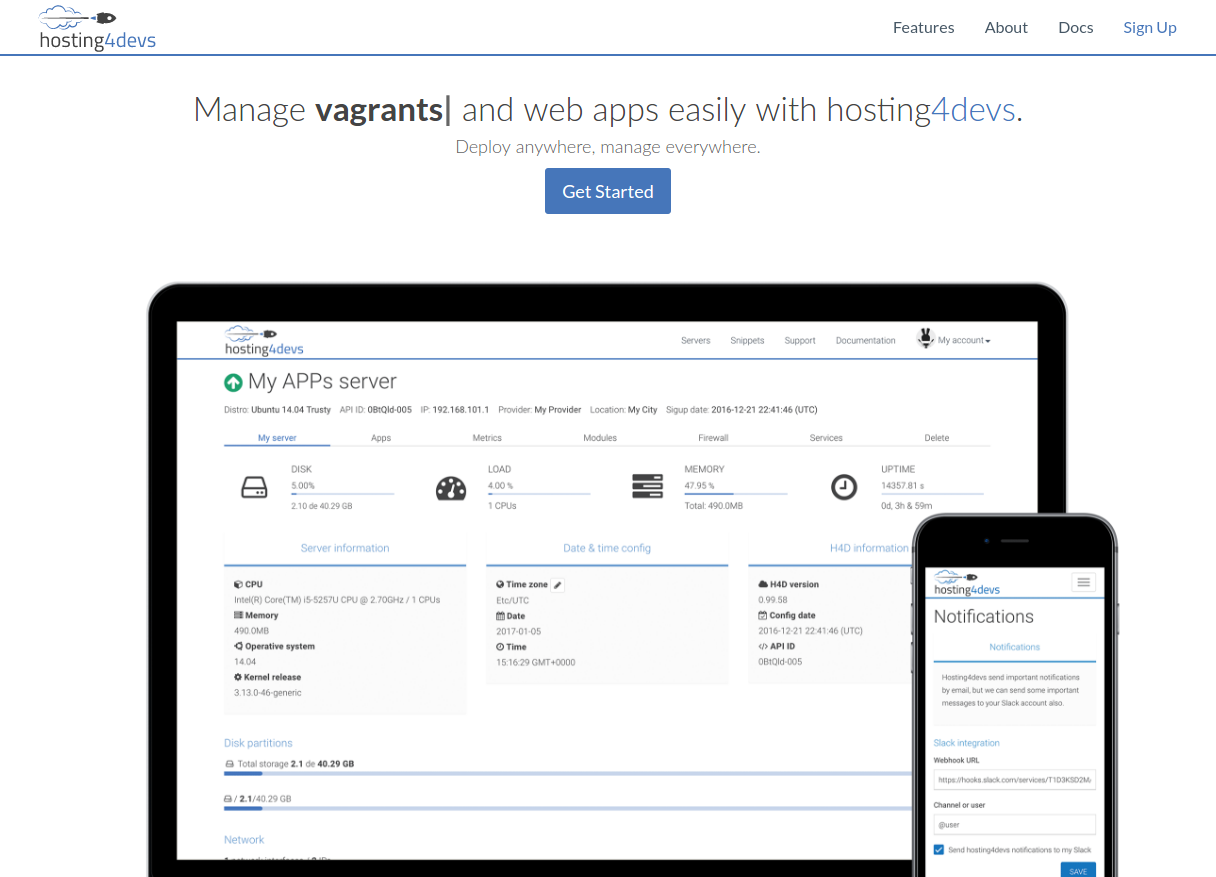Click the Disk partitions heading
This screenshot has height=877, width=1216.
point(258,743)
